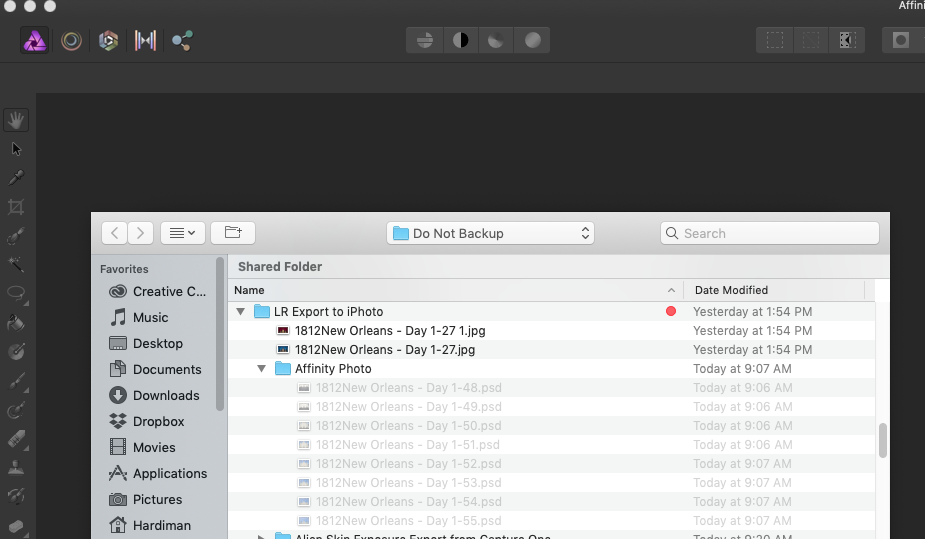
Task: Select the Flood Select magic wand tool
Action: tap(16, 265)
